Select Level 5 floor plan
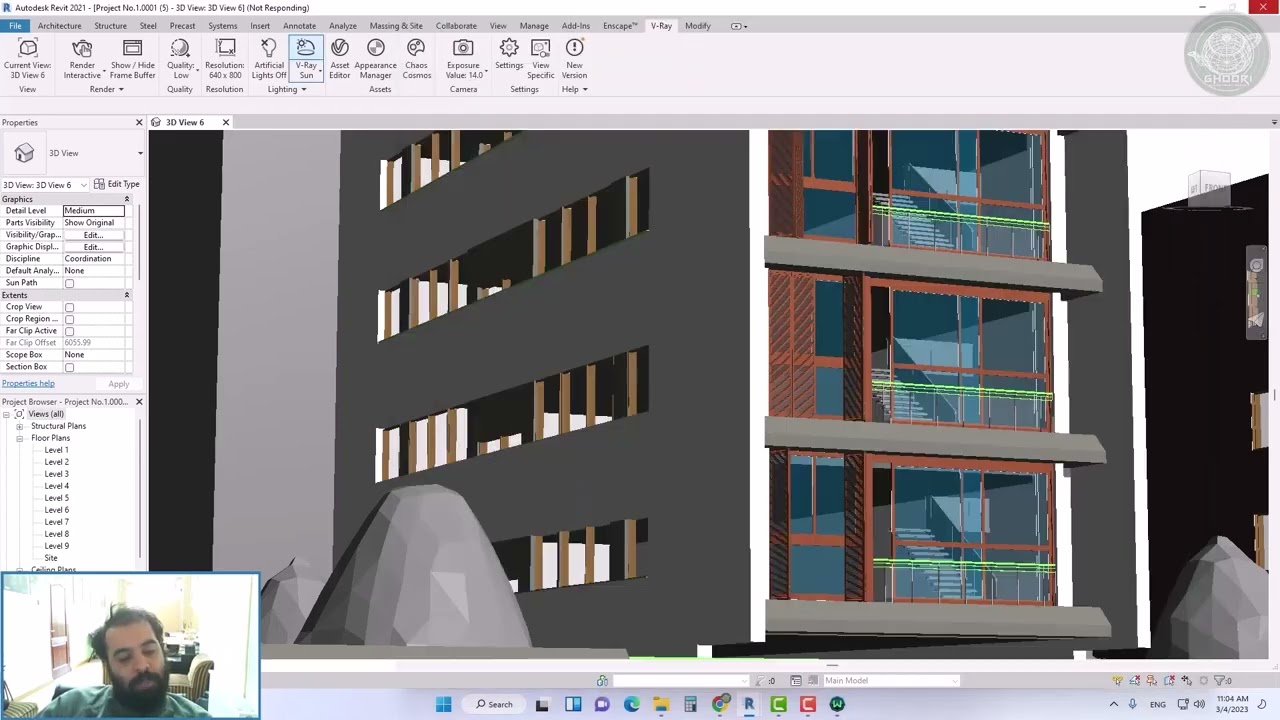Image resolution: width=1280 pixels, height=720 pixels. pos(56,498)
